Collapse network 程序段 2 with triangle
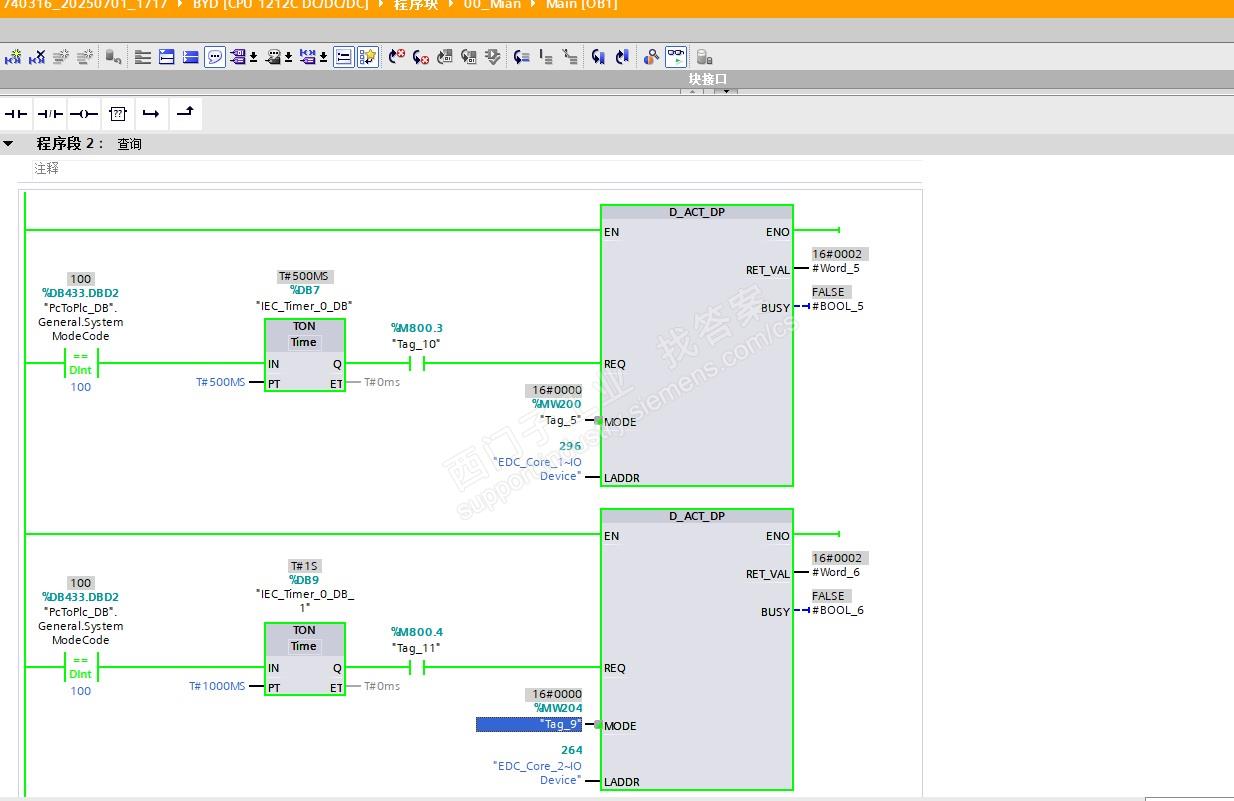The width and height of the screenshot is (1234, 801). click(x=9, y=144)
